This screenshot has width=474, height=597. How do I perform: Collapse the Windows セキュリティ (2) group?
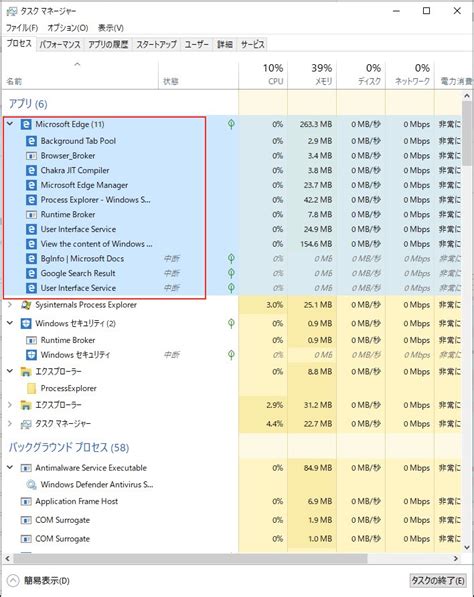pyautogui.click(x=10, y=324)
